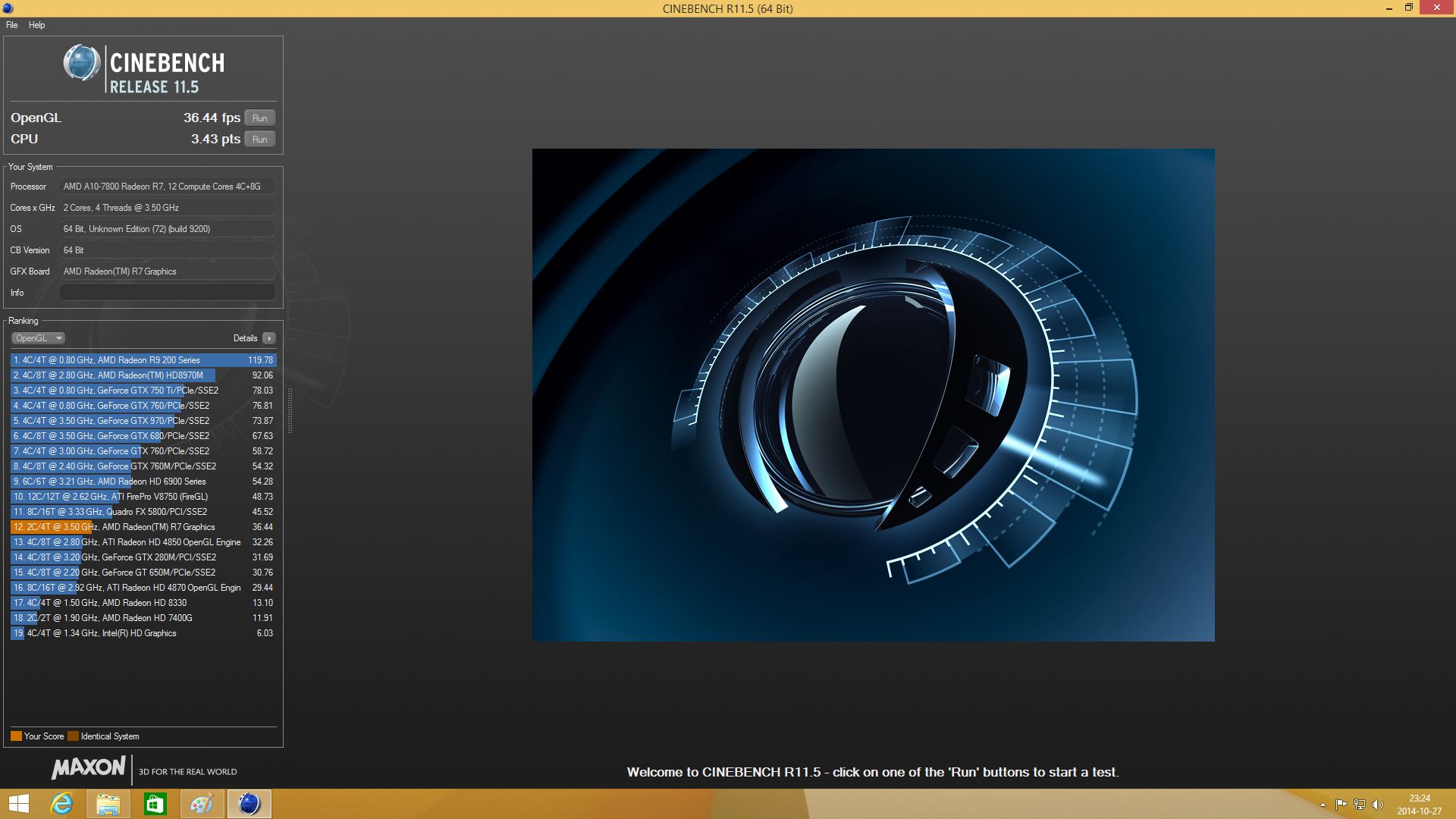Open the Help menu
1456x819 pixels.
[36, 25]
